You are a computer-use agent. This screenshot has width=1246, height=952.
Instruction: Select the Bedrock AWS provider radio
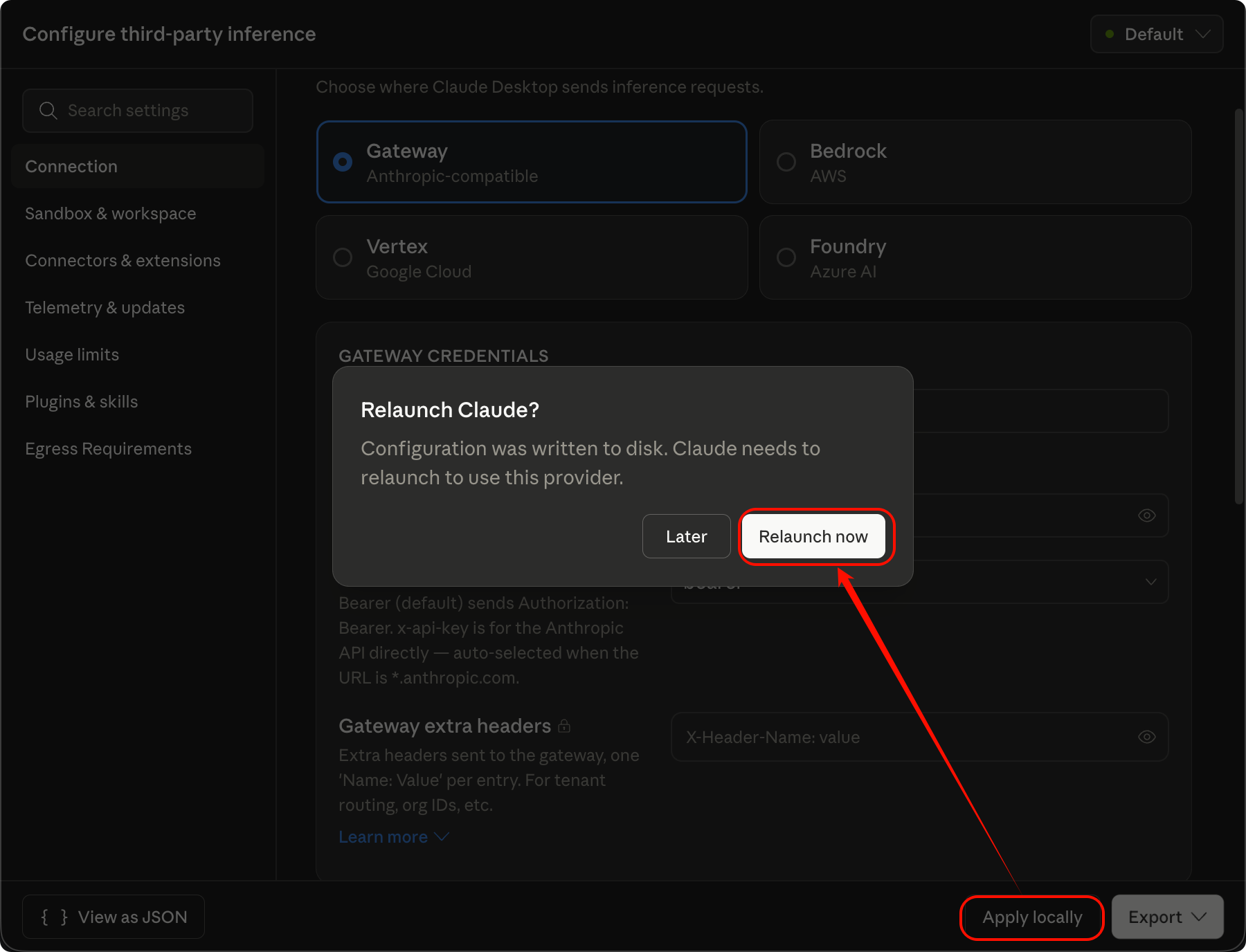click(x=786, y=162)
